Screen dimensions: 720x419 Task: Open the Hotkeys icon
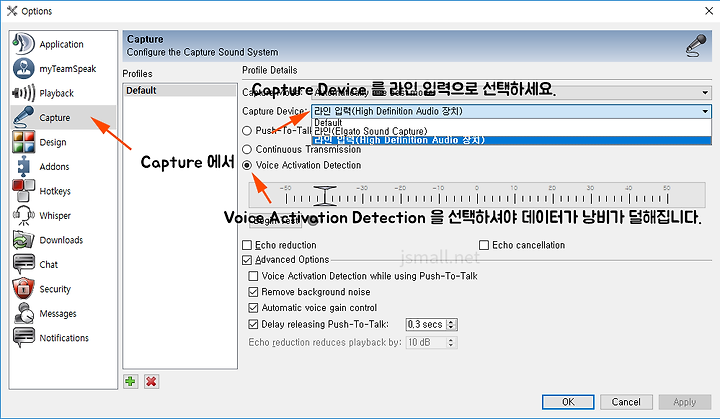(23, 191)
